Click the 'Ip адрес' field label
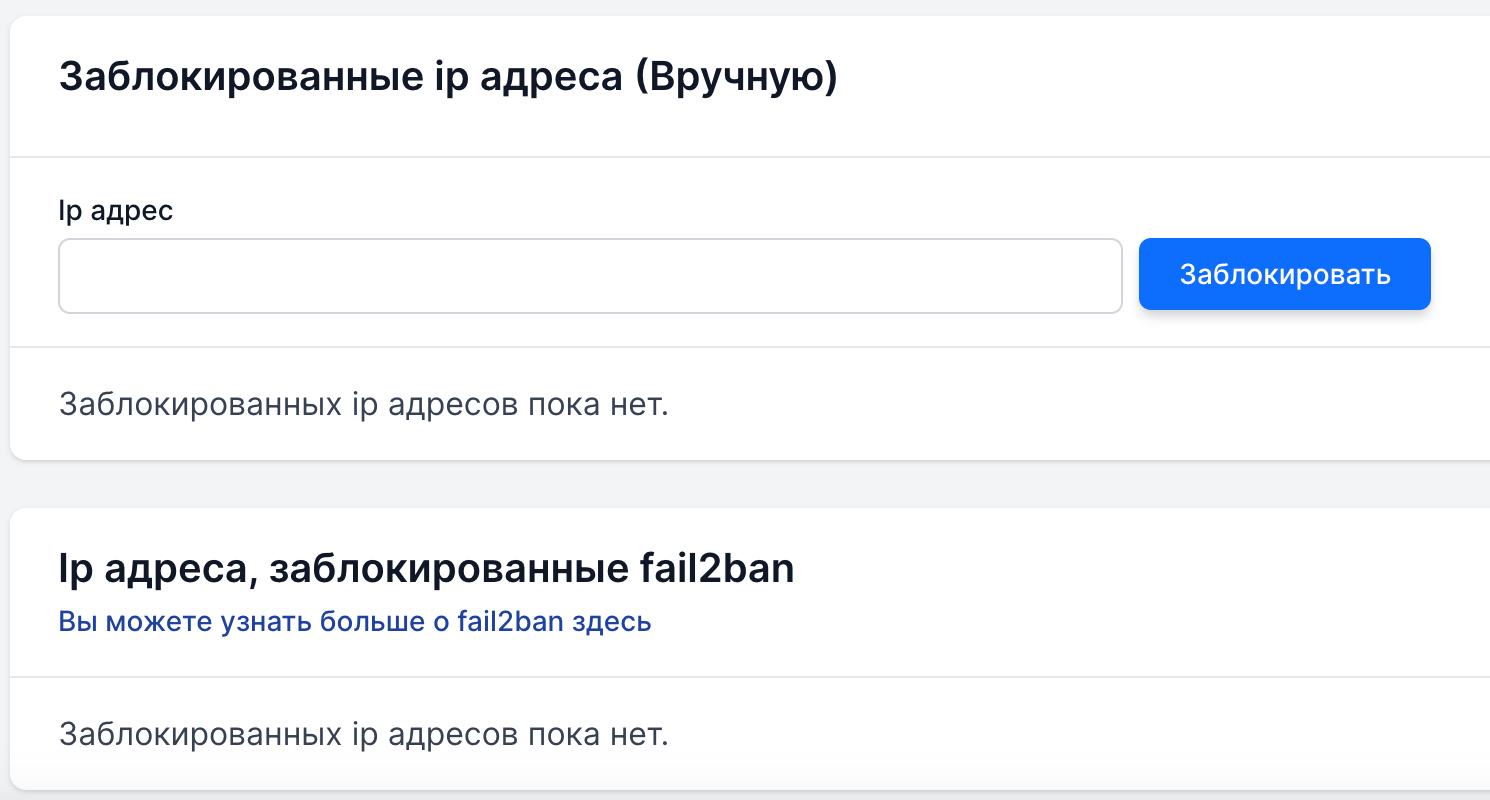Image resolution: width=1490 pixels, height=800 pixels. 116,212
